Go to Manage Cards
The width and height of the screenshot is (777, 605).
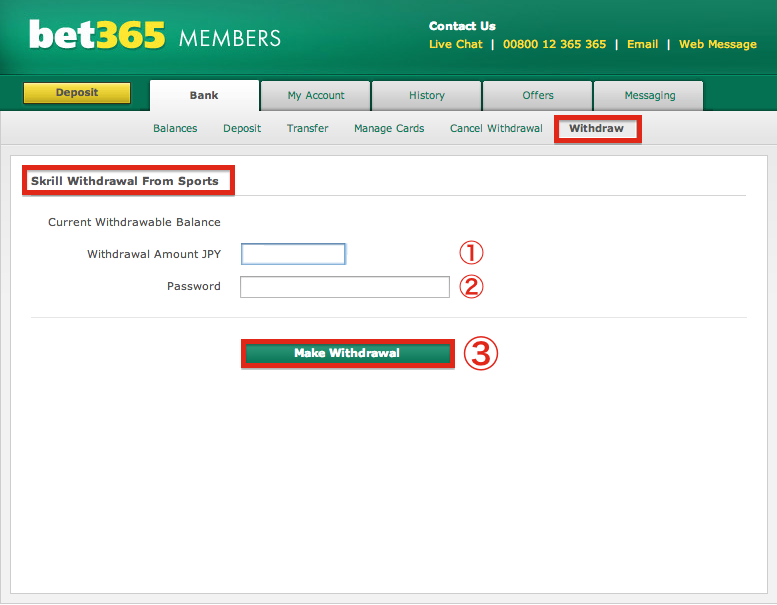(x=389, y=129)
